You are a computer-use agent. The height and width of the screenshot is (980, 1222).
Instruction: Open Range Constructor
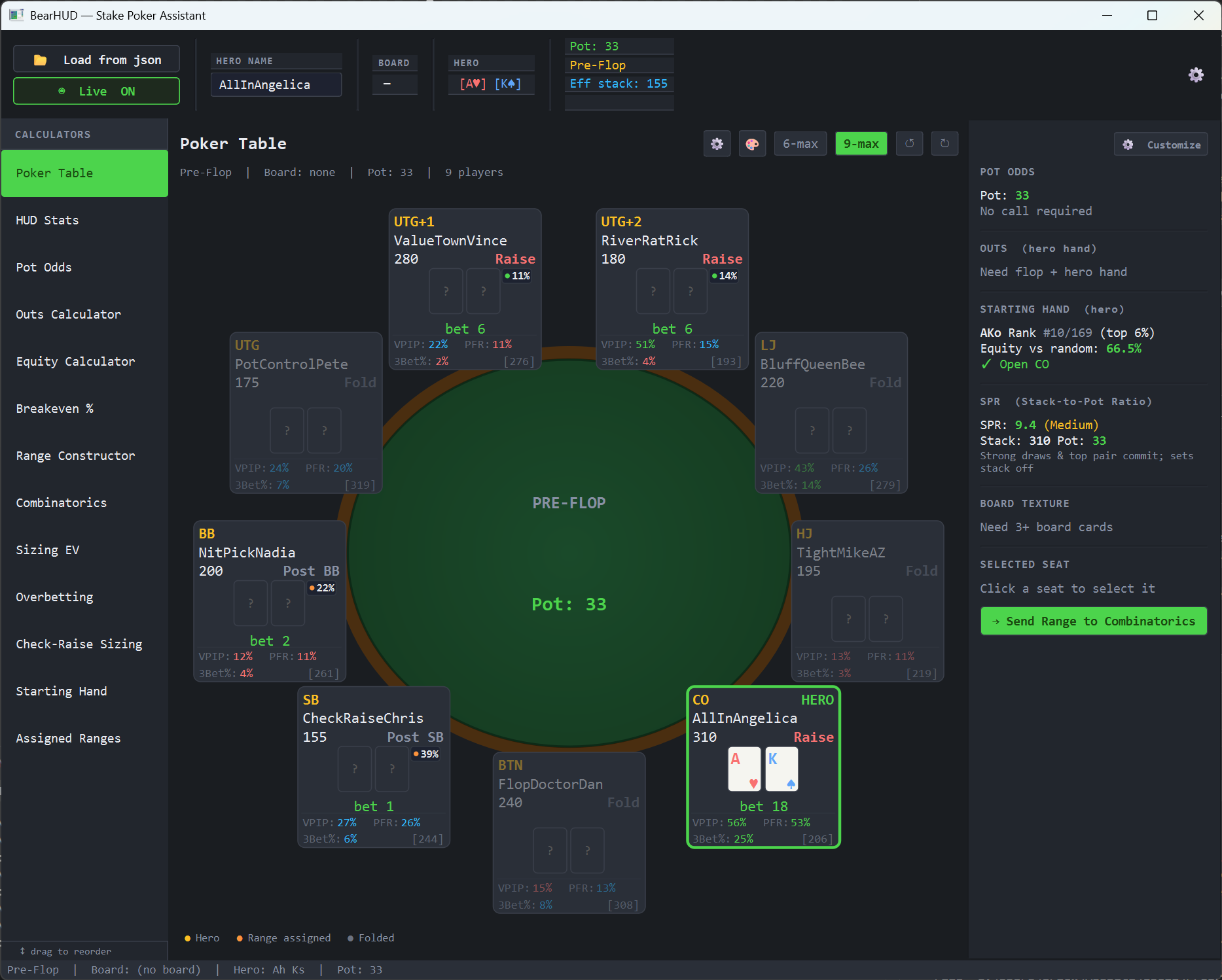tap(84, 456)
